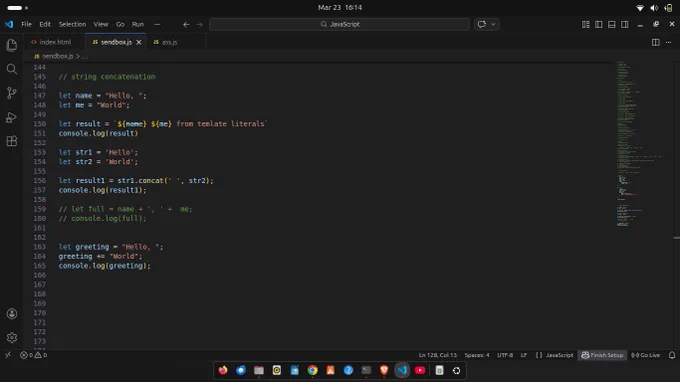Click Go Live in status bar
This screenshot has height=382, width=680.
tap(645, 355)
